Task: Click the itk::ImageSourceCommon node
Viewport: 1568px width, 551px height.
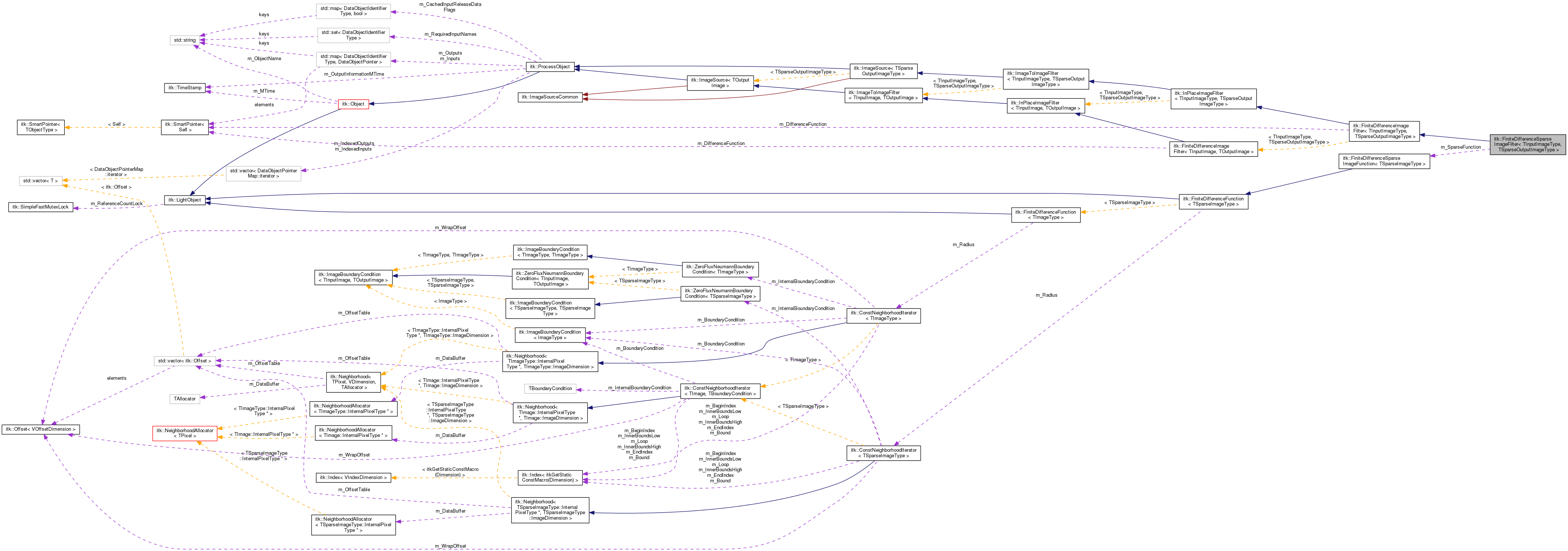Action: pos(550,97)
